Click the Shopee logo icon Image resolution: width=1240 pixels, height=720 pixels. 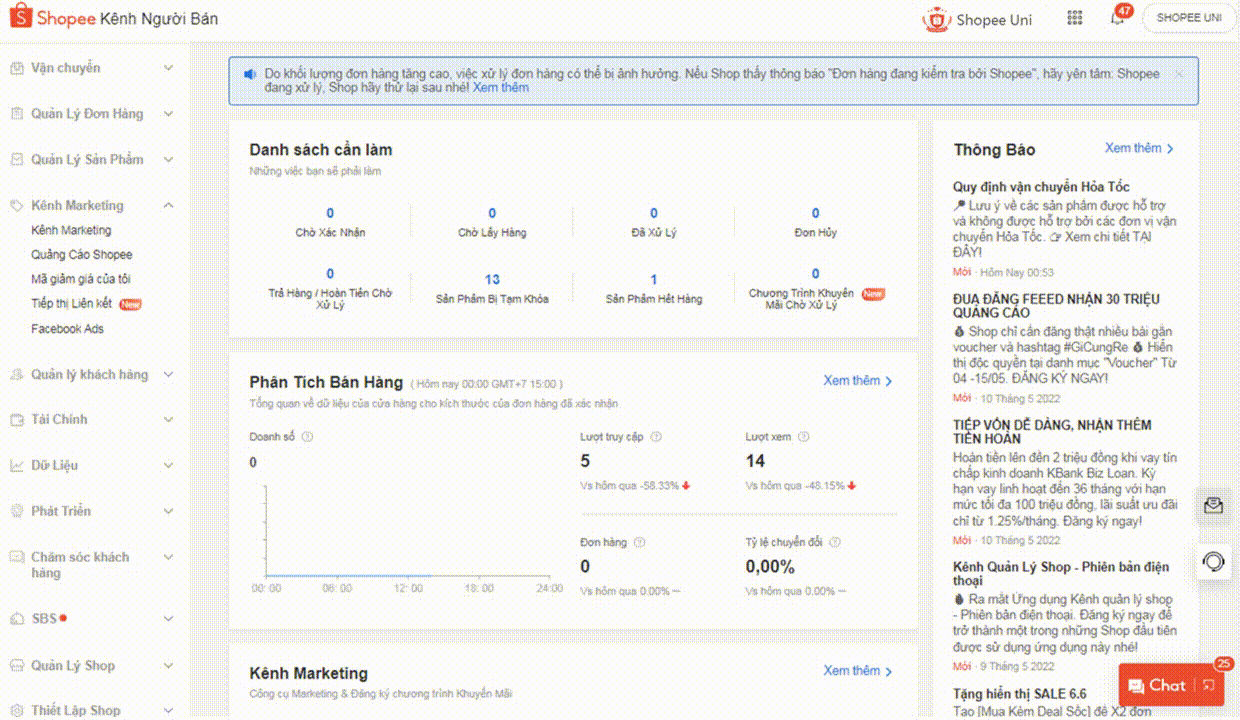pos(21,18)
